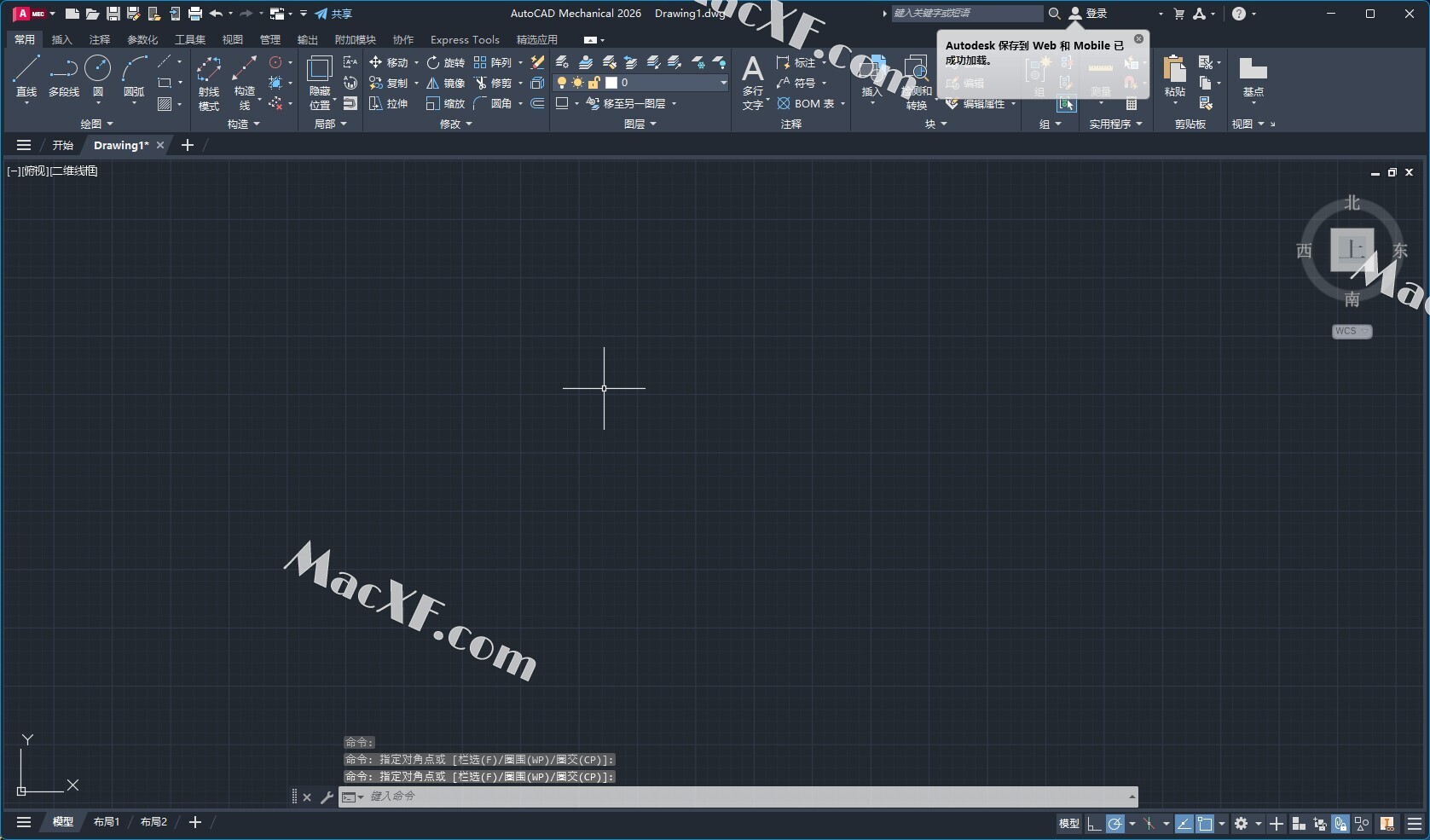Select the 圆 (Circle) tool

[x=98, y=77]
